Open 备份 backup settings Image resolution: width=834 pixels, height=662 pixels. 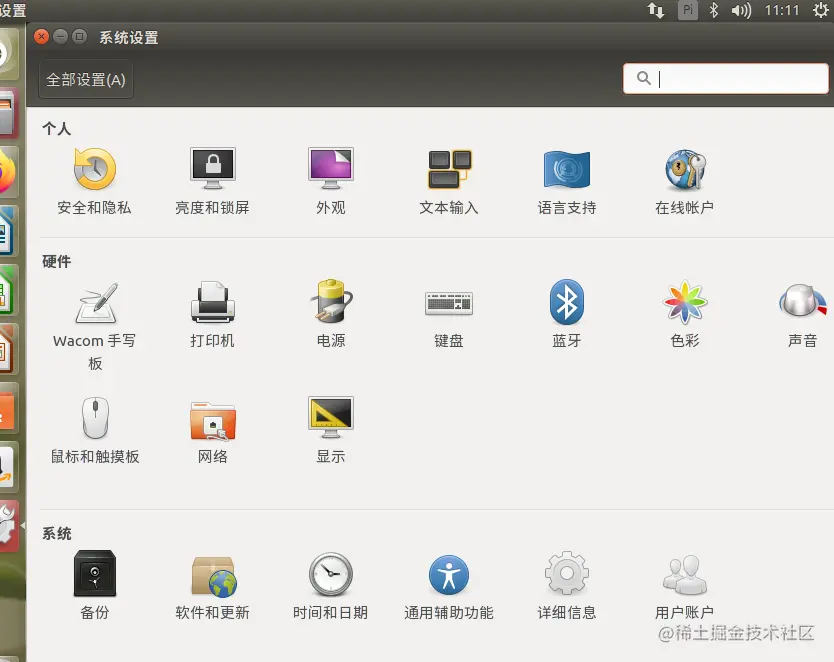95,585
